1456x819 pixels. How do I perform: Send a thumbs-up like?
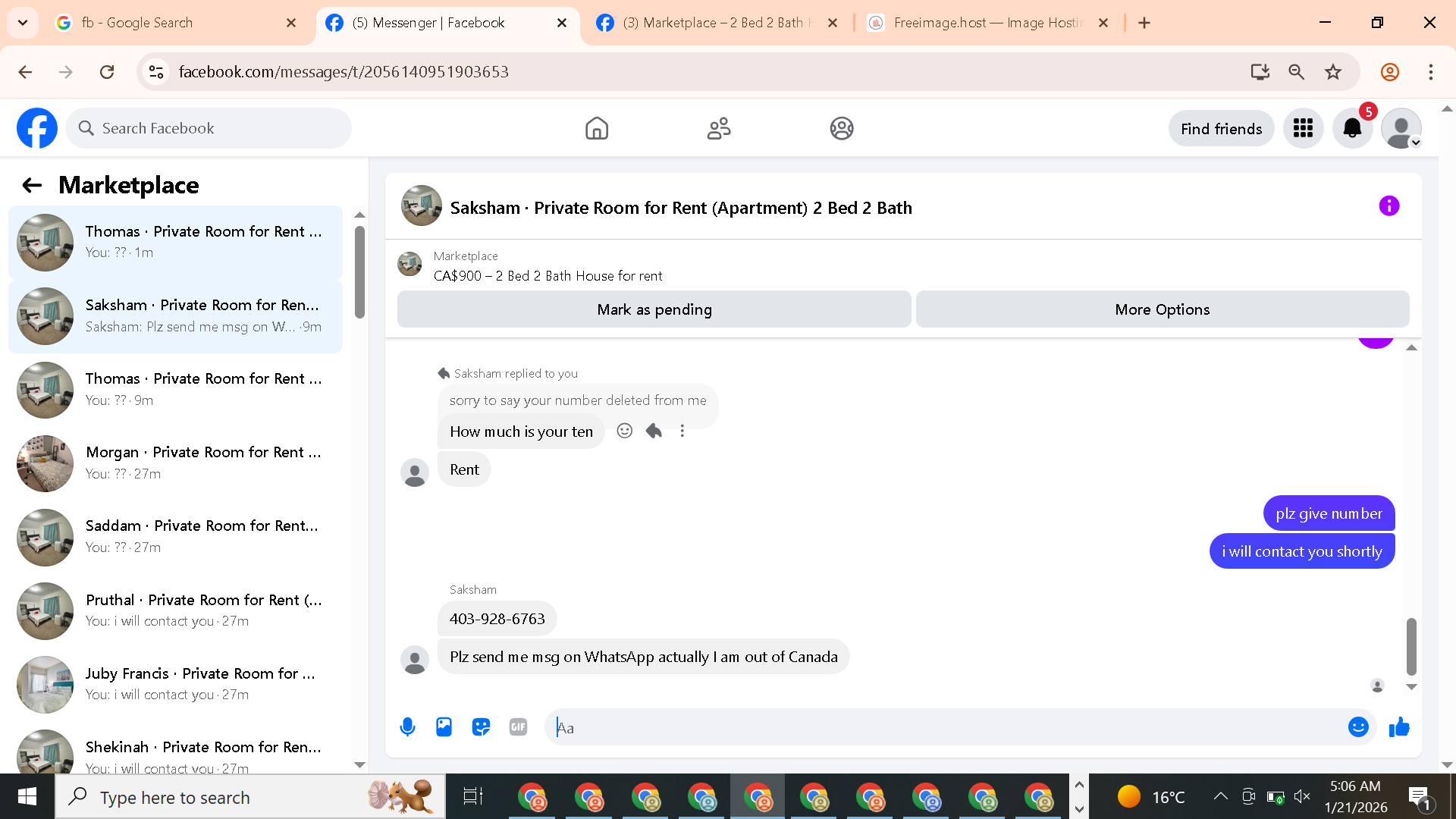tap(1399, 727)
